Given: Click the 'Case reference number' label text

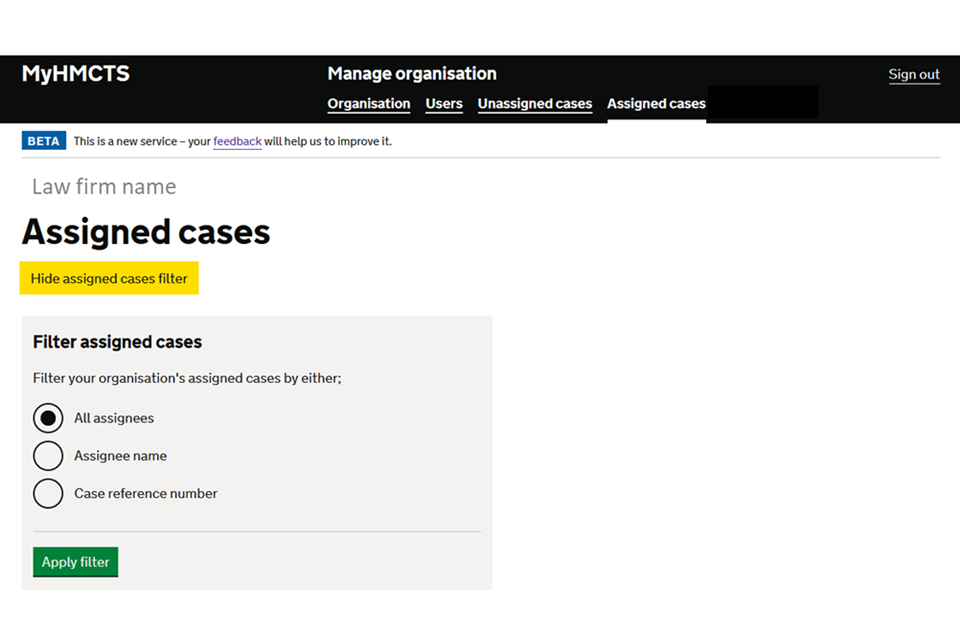Looking at the screenshot, I should click(x=145, y=494).
